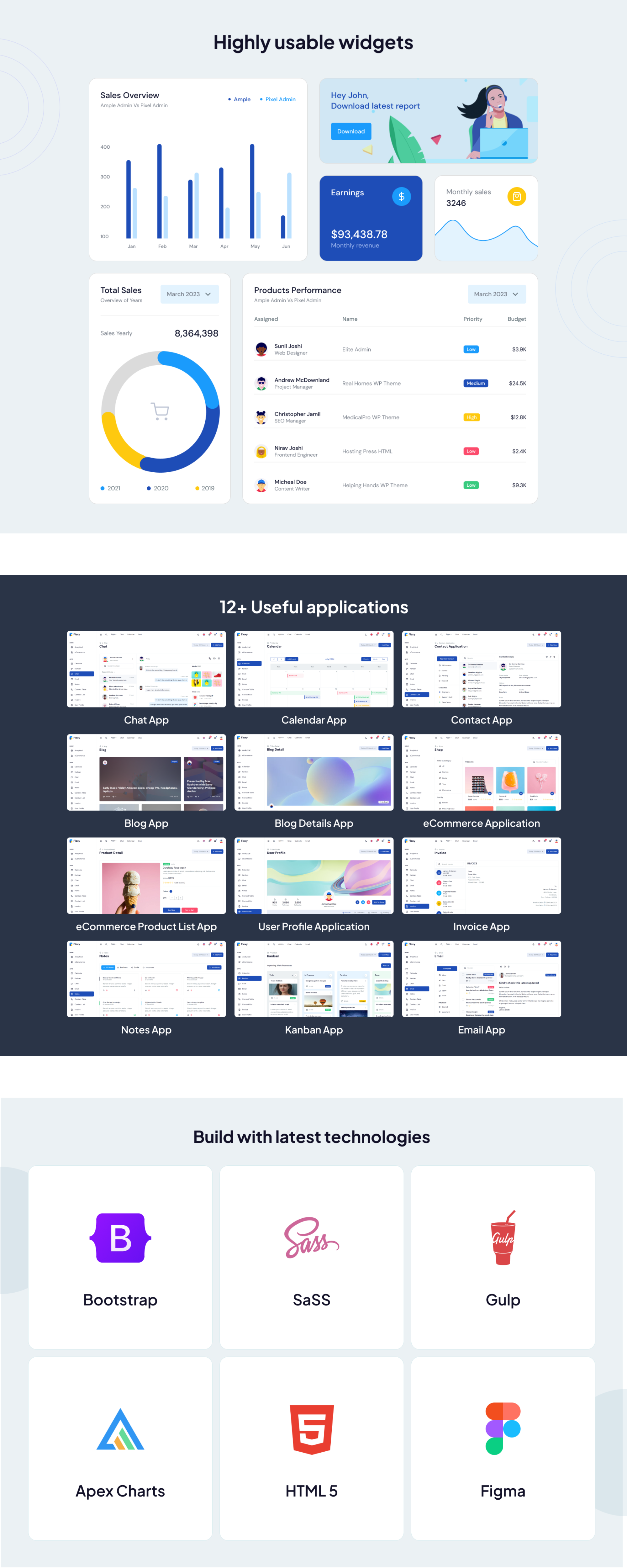Viewport: 627px width, 1568px height.
Task: Open the Kanban App preview thumbnail
Action: click(313, 979)
